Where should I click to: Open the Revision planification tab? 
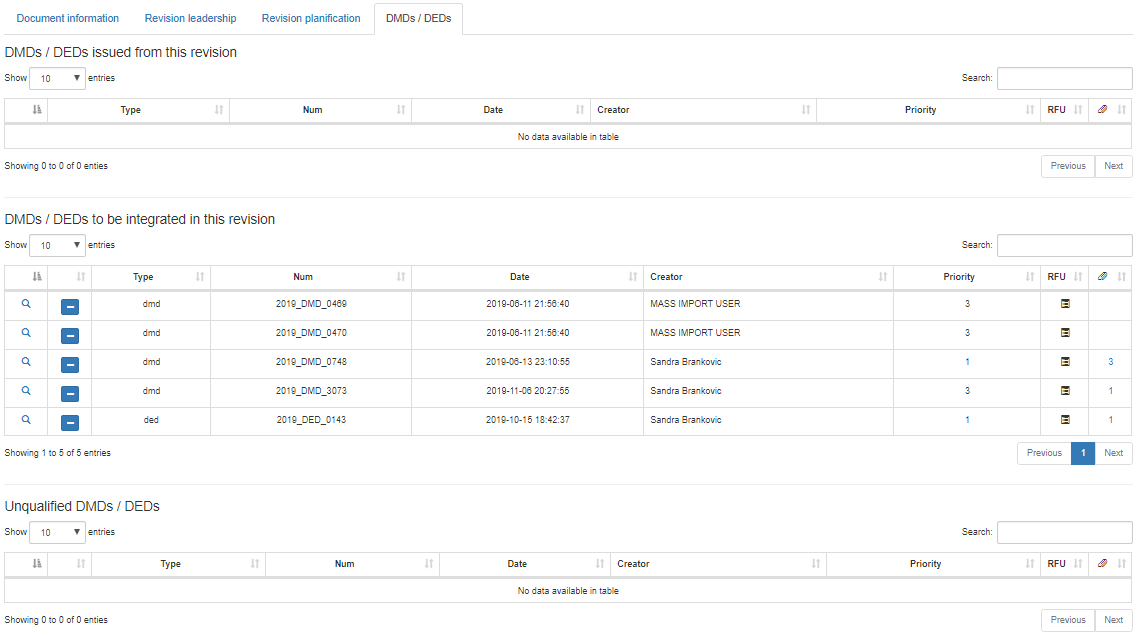pyautogui.click(x=311, y=19)
